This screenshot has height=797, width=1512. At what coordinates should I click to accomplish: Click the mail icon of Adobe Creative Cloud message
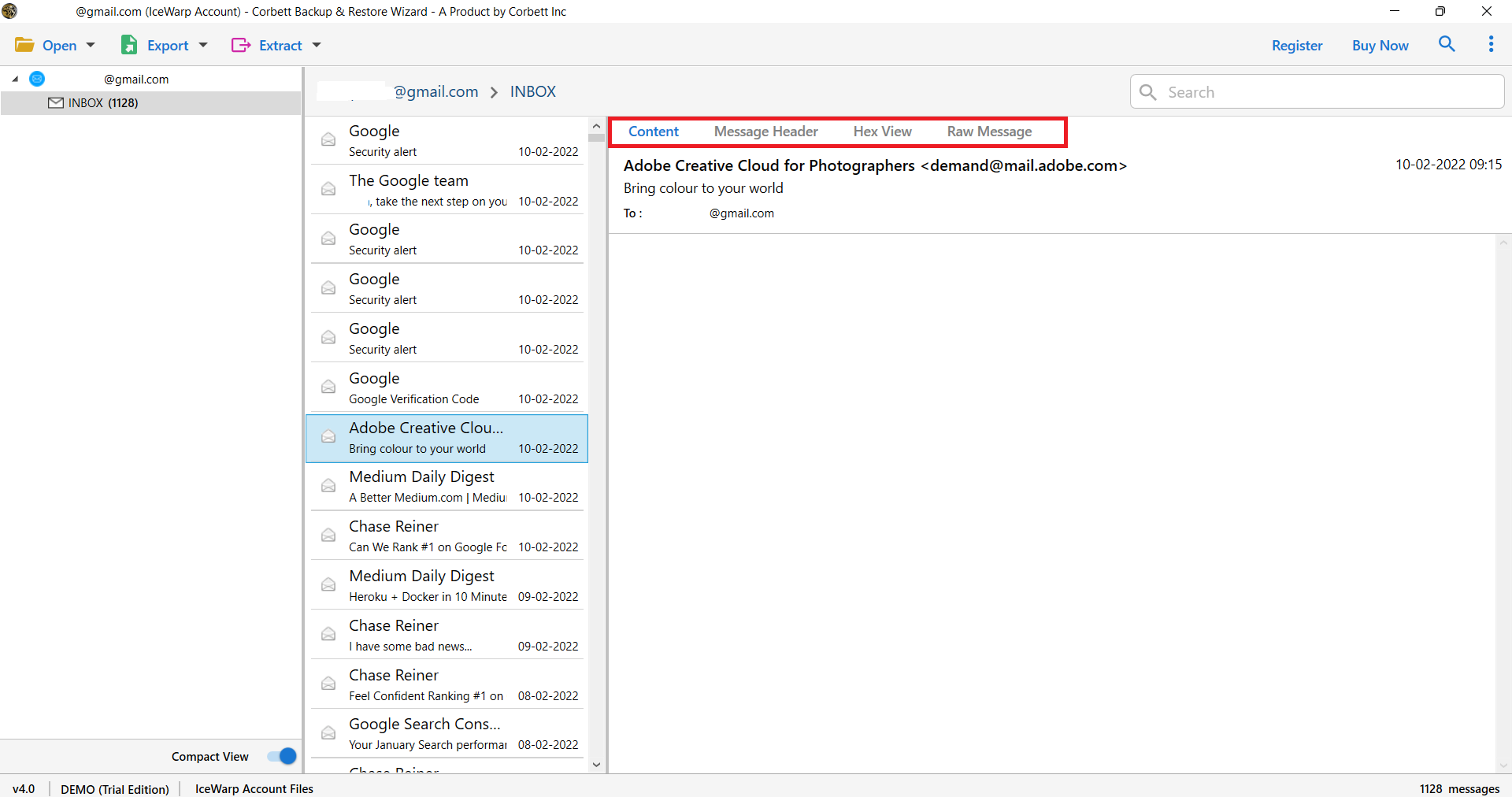328,436
